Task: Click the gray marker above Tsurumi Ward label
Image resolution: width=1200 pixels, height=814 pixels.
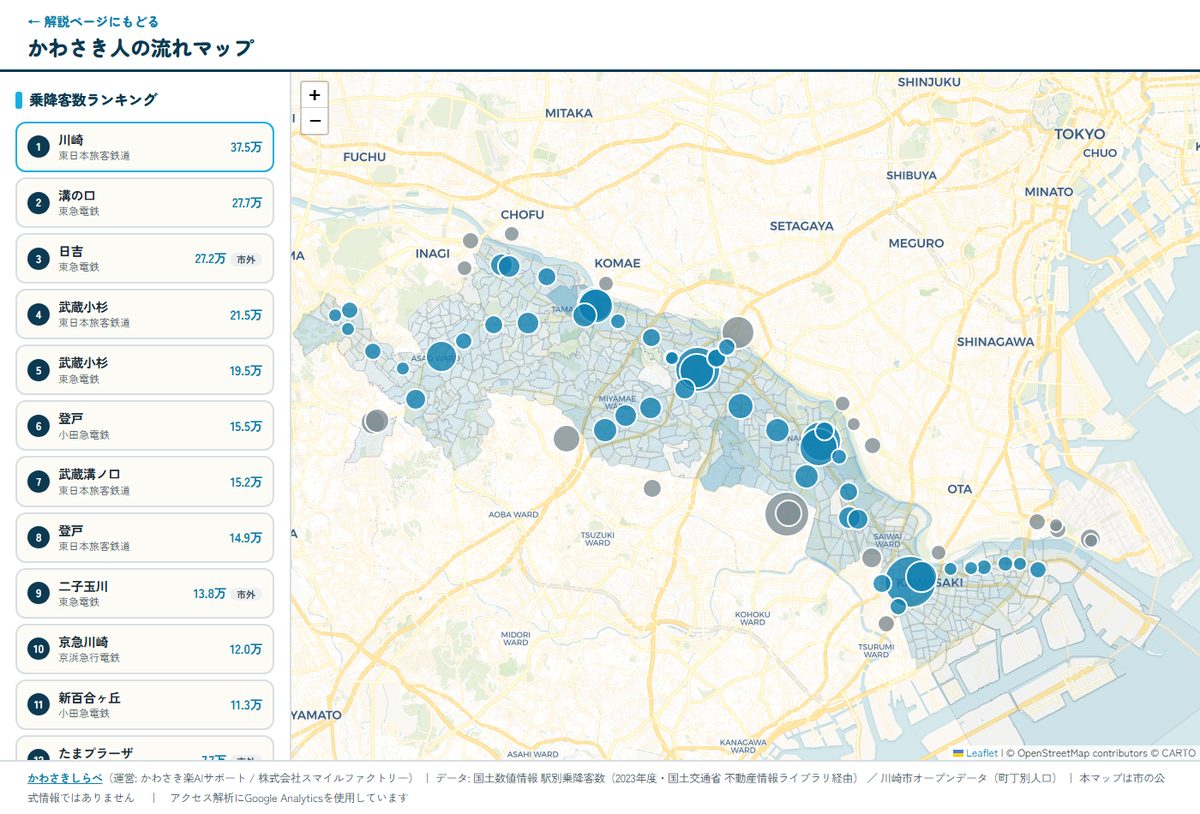Action: tap(886, 624)
